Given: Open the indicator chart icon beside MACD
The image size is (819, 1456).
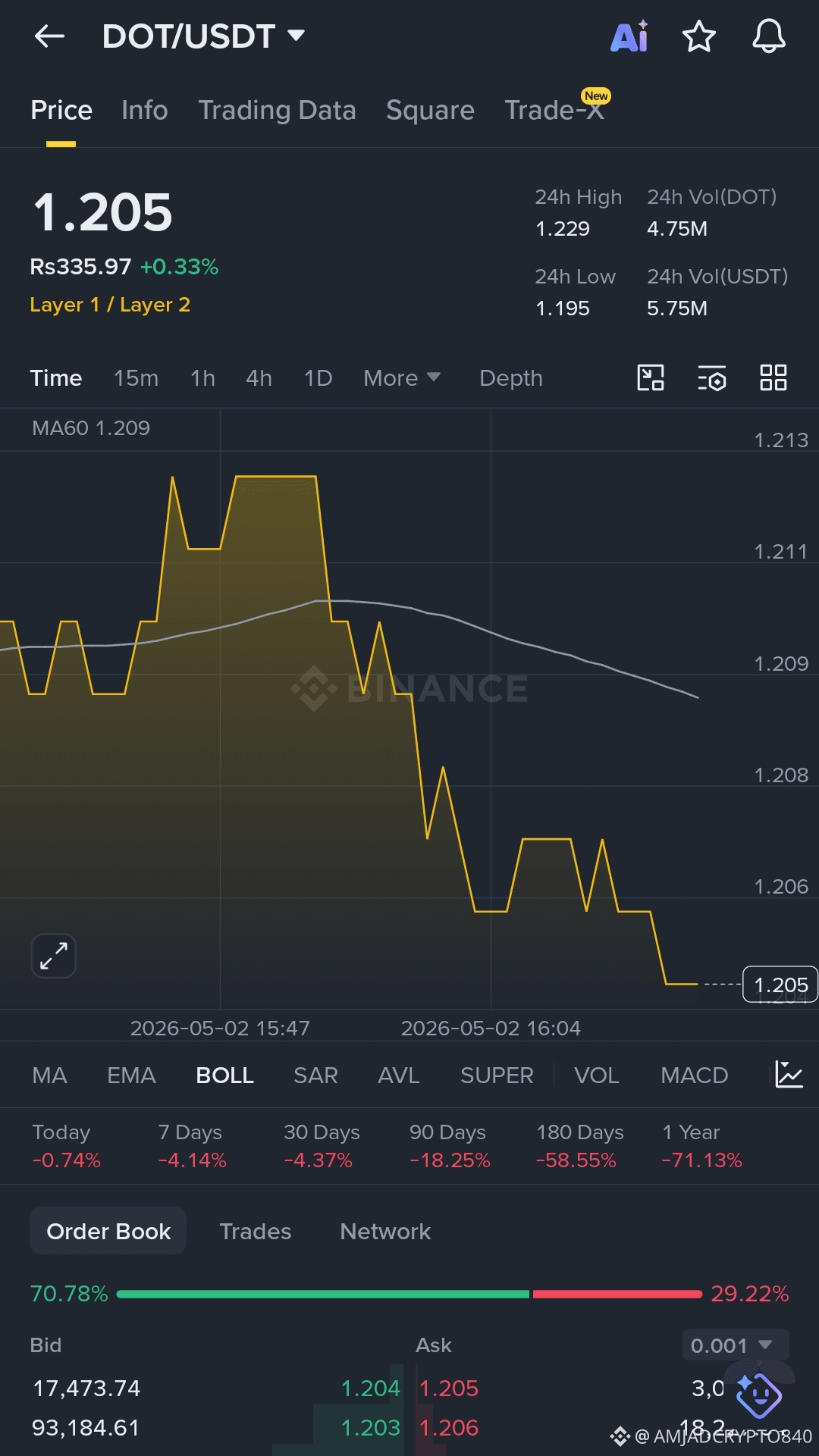Looking at the screenshot, I should [x=789, y=1075].
